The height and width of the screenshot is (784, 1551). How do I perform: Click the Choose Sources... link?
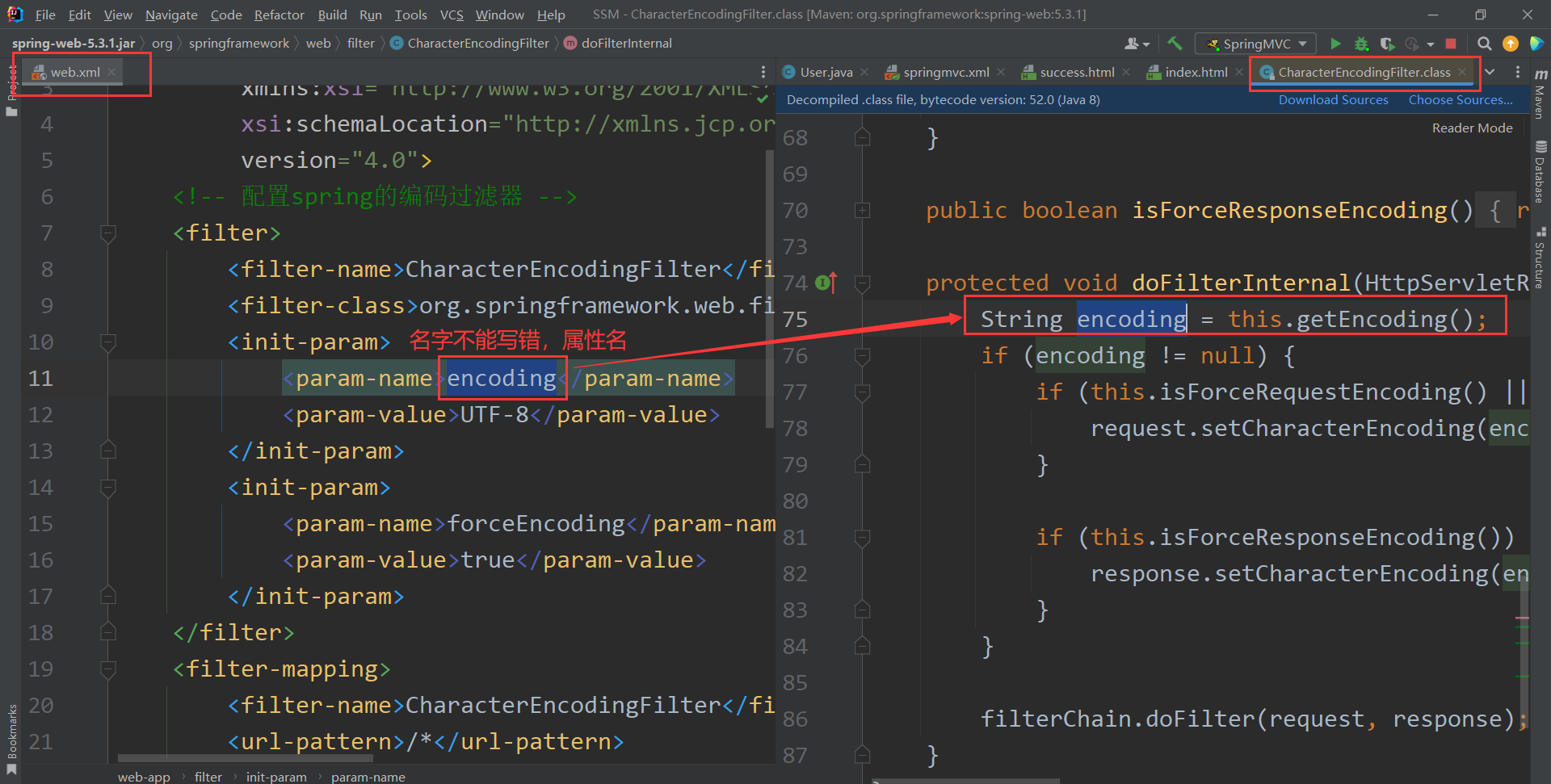click(x=1461, y=99)
